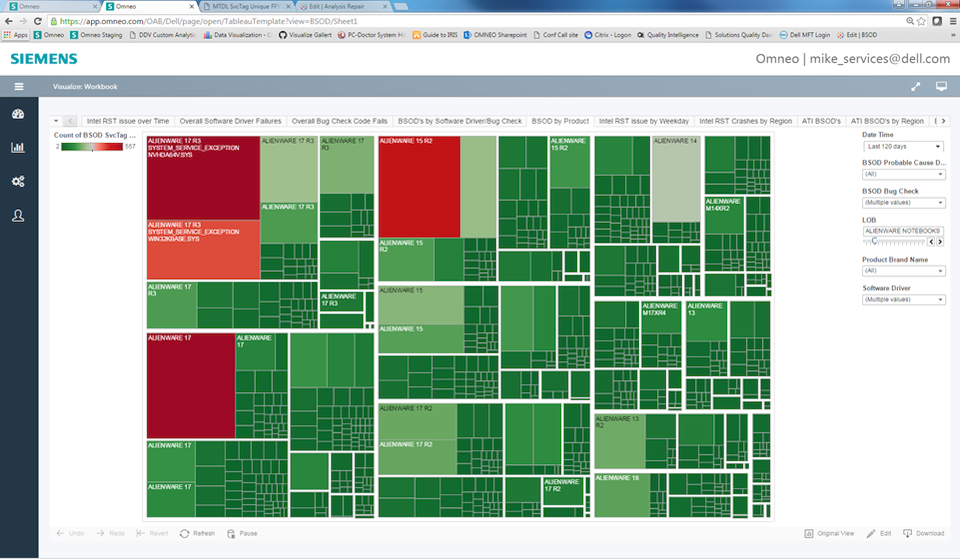This screenshot has height=559, width=960.
Task: Switch to MTDL SvcTag Unique browser tab
Action: coord(246,6)
